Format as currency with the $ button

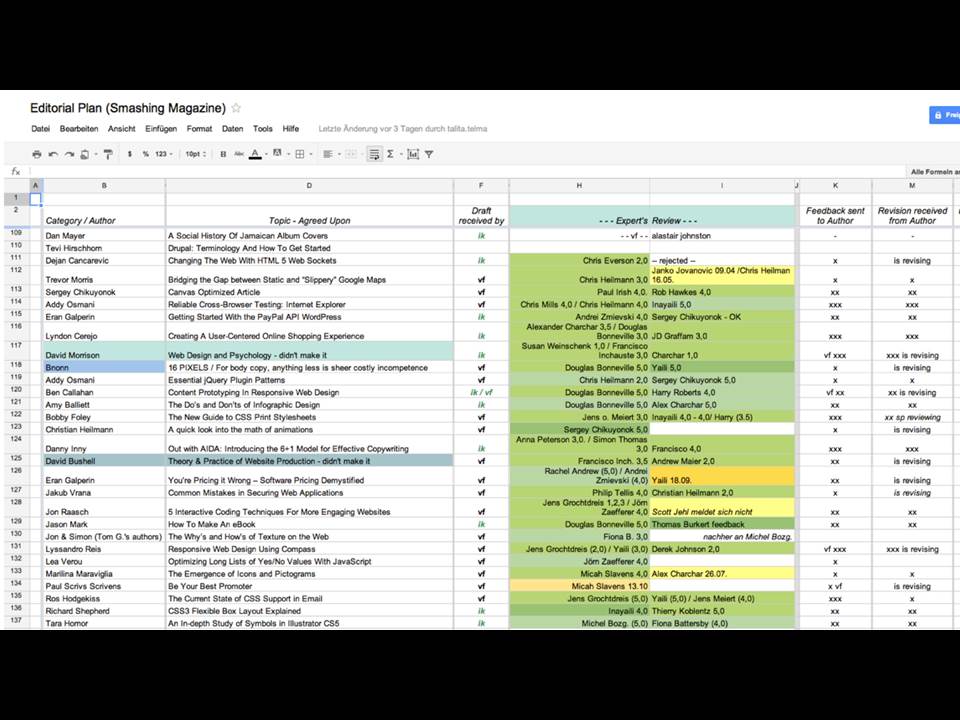click(130, 154)
